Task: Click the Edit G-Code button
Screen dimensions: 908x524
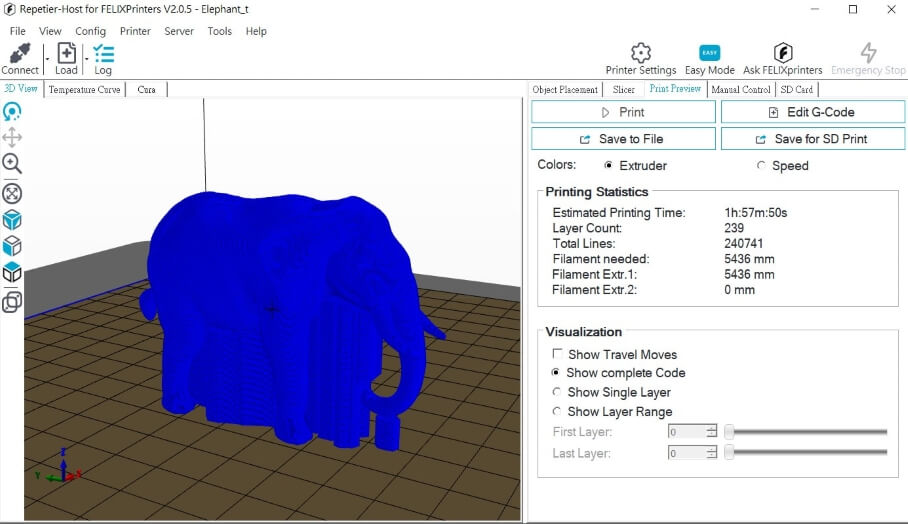Action: tap(812, 112)
